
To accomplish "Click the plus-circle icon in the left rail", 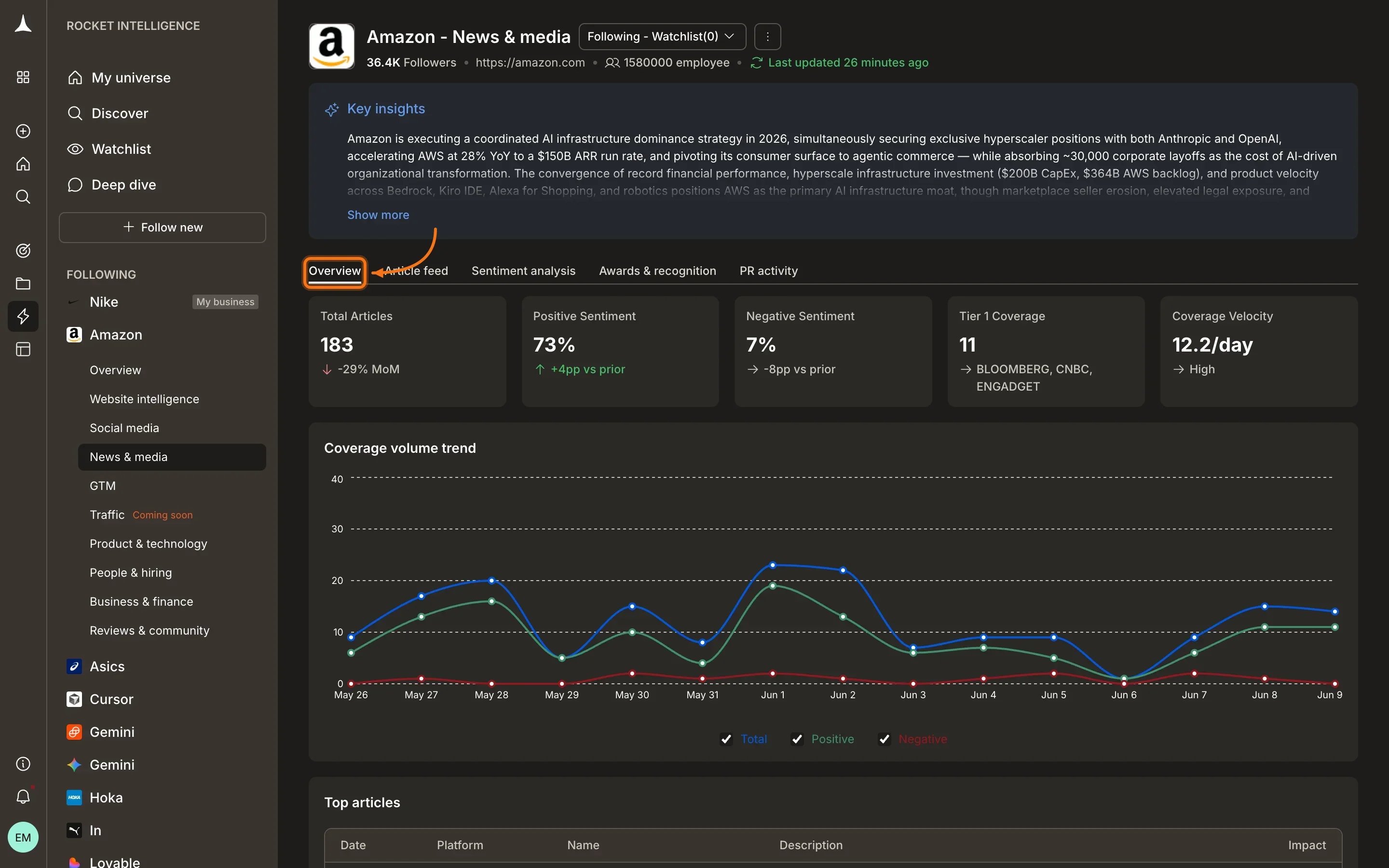I will pyautogui.click(x=23, y=131).
